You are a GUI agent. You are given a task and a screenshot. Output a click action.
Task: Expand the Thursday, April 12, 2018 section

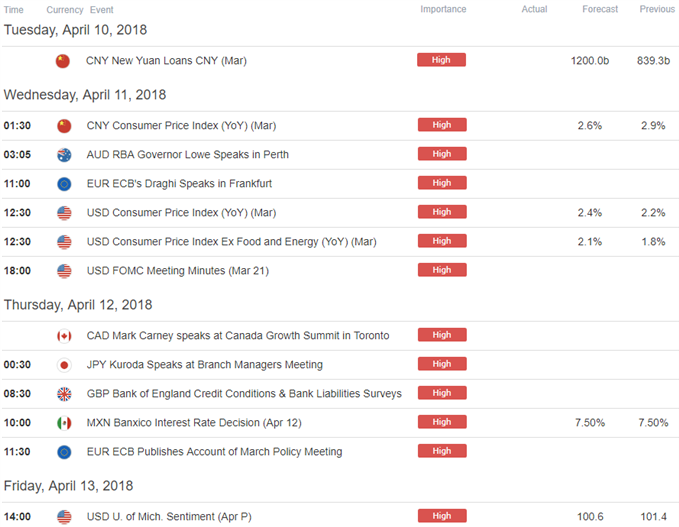[78, 305]
